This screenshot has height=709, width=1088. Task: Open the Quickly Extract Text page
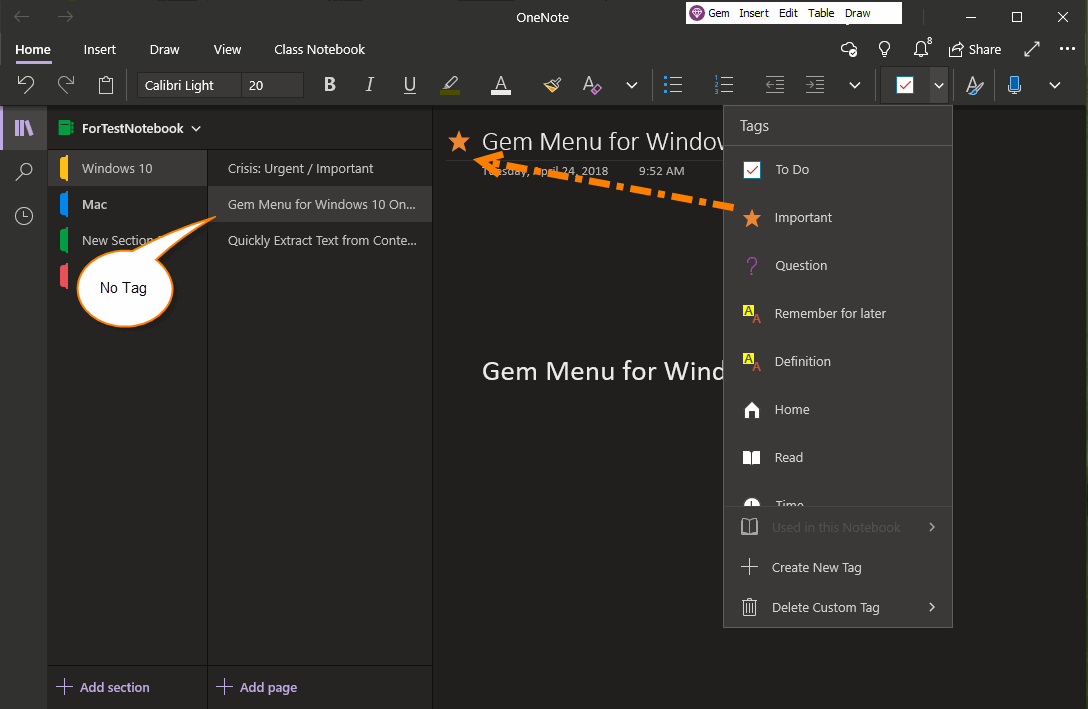(x=320, y=240)
